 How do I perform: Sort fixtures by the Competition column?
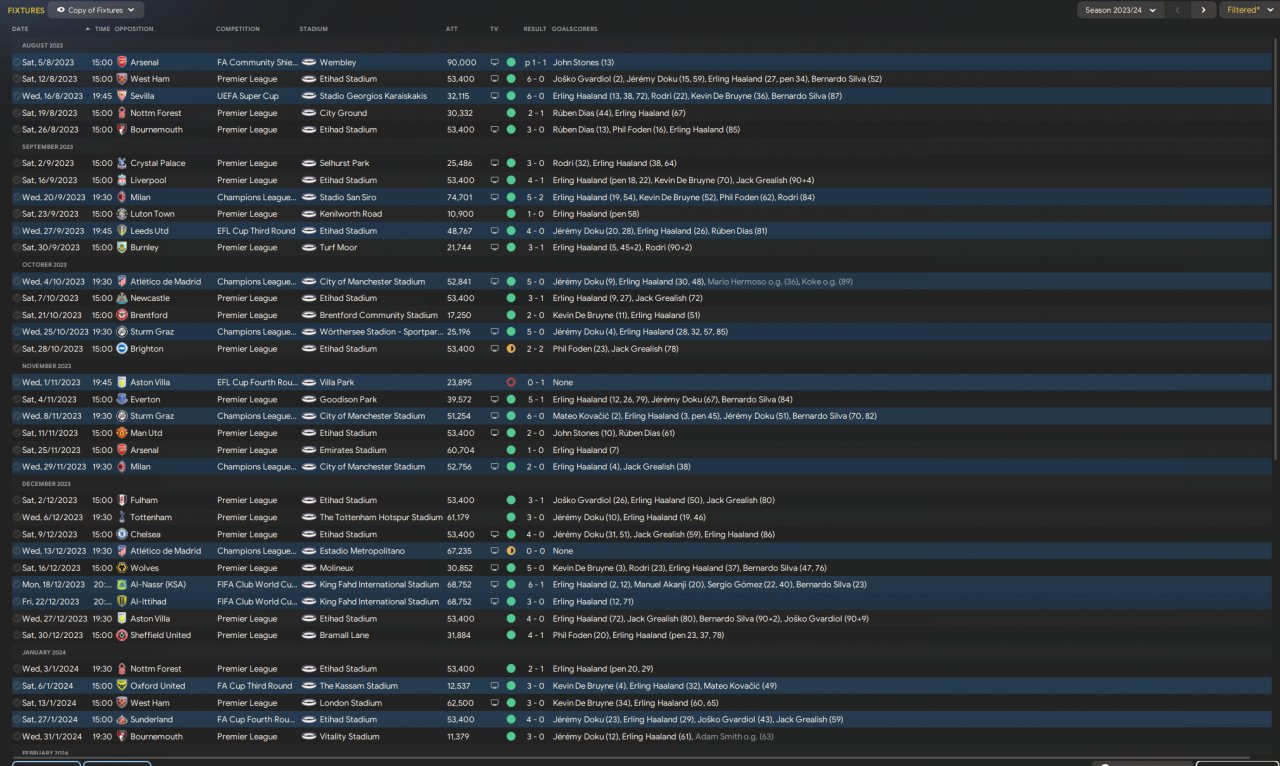(237, 29)
